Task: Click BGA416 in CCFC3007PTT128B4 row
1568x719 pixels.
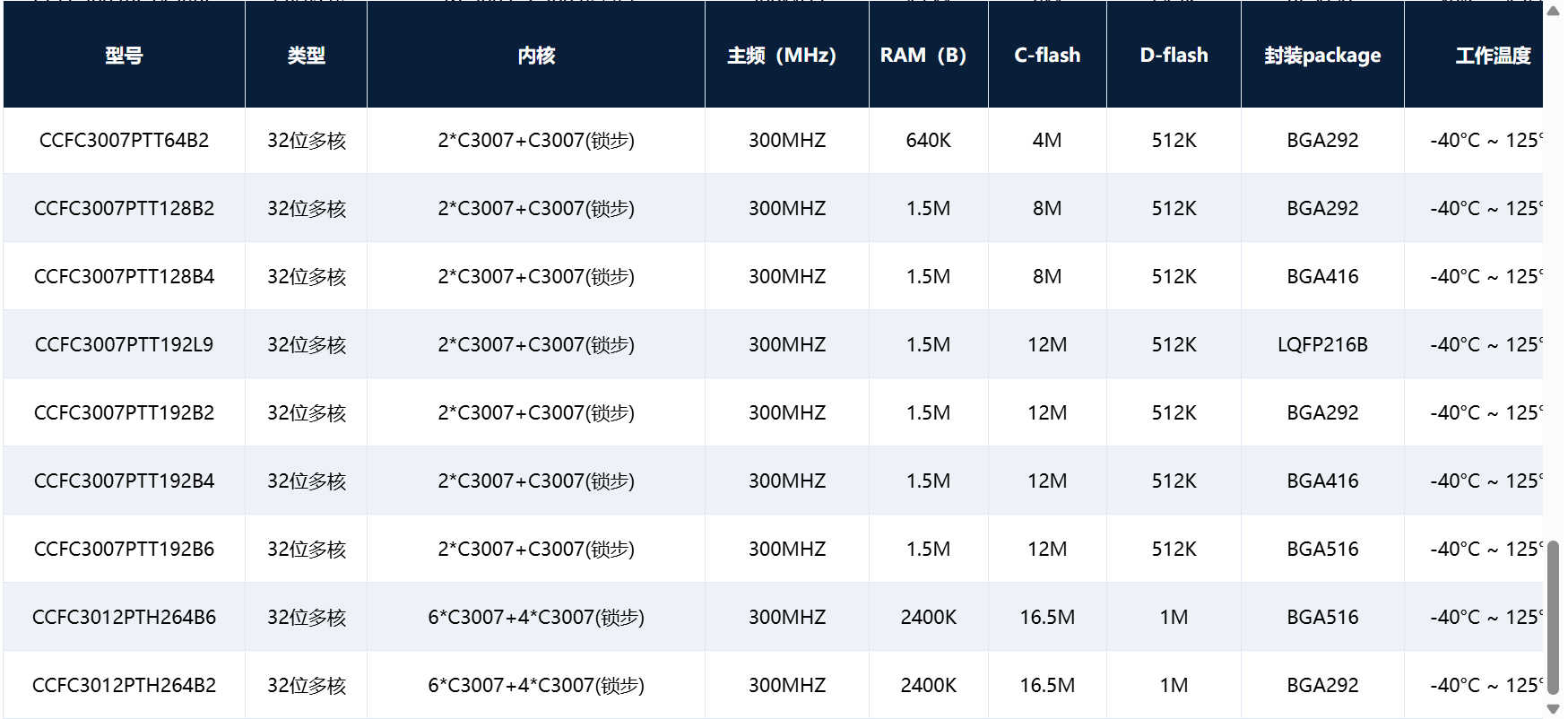Action: (x=1322, y=277)
